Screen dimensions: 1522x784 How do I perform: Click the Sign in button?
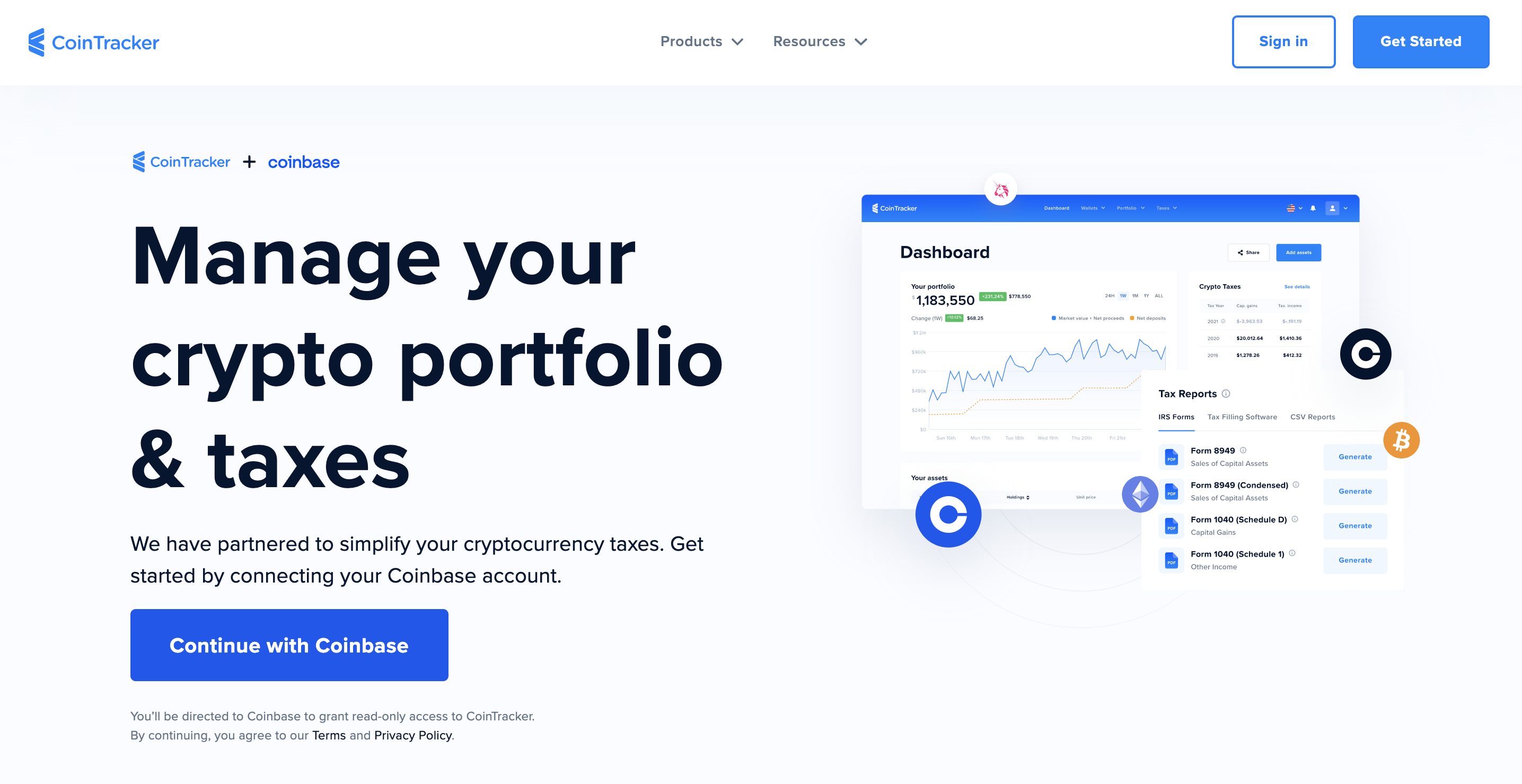(x=1284, y=41)
